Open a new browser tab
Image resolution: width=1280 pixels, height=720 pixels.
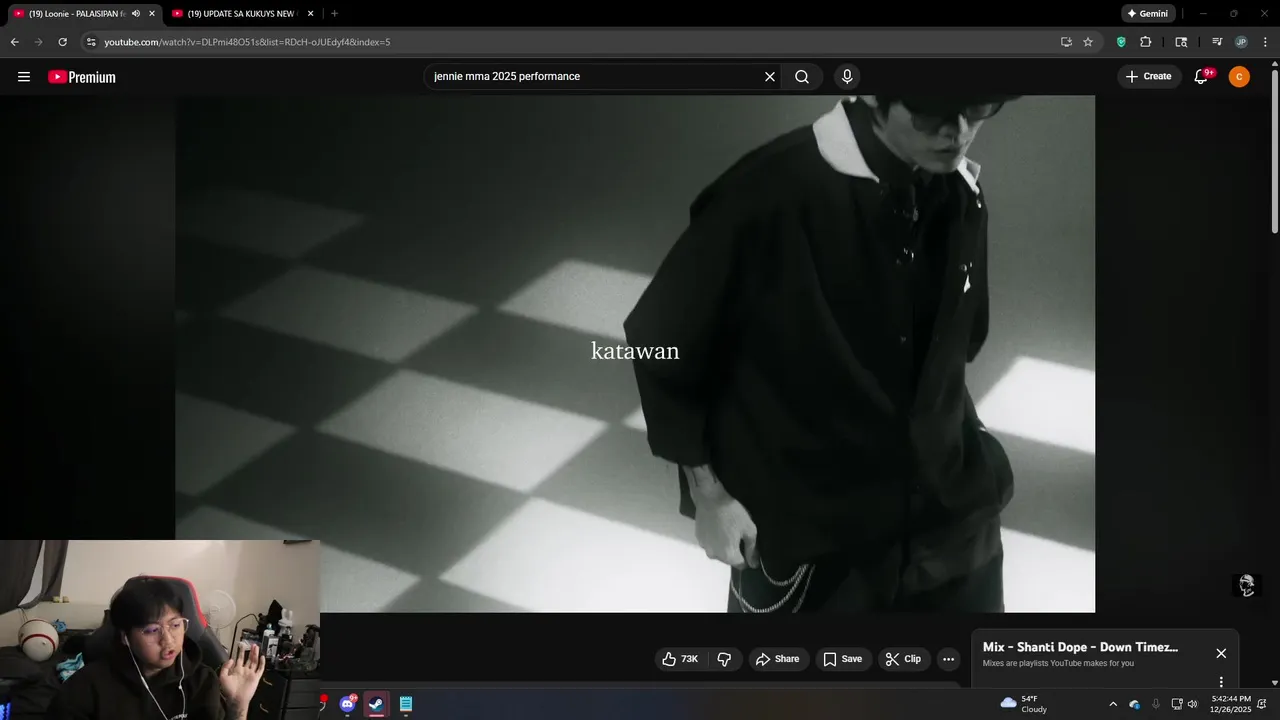pyautogui.click(x=334, y=14)
